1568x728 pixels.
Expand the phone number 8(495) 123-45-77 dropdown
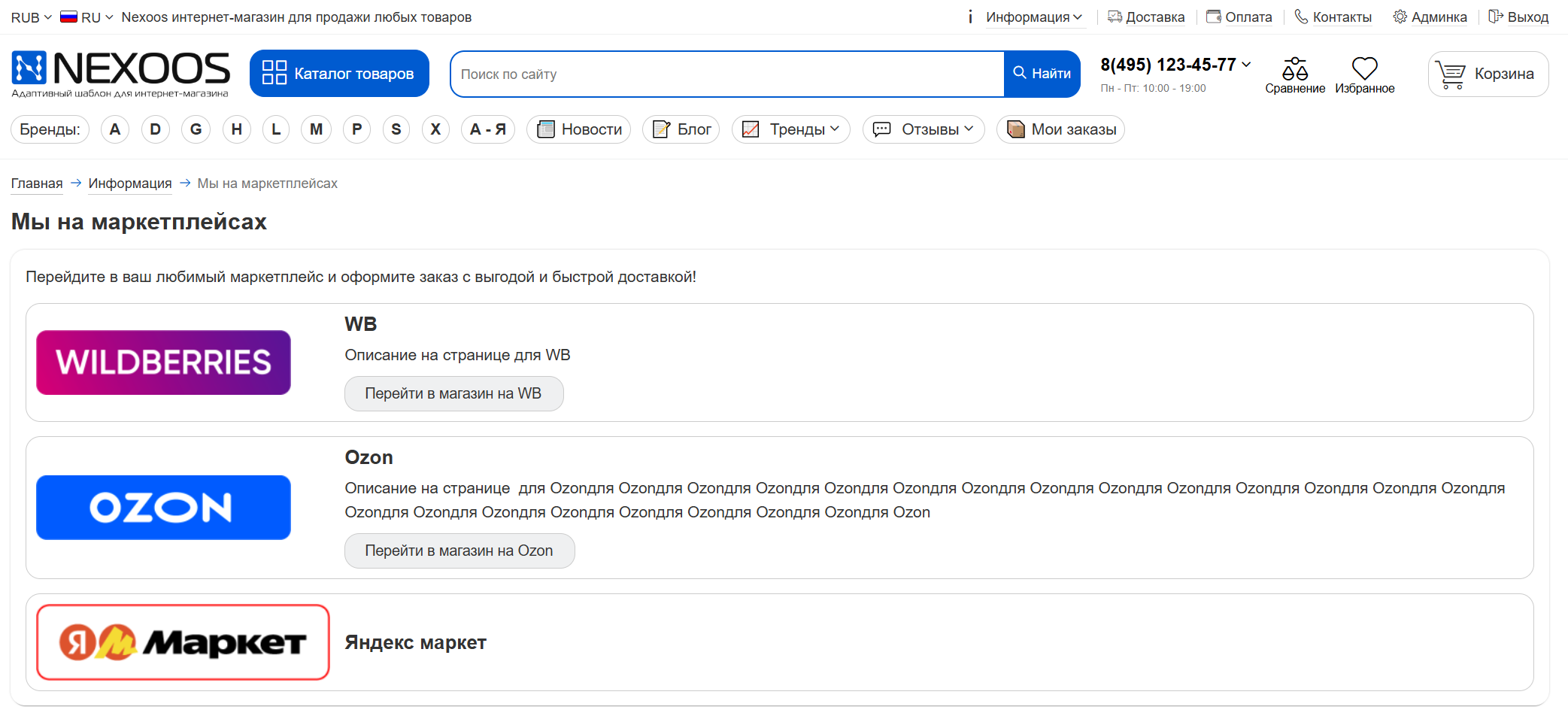[x=1175, y=65]
